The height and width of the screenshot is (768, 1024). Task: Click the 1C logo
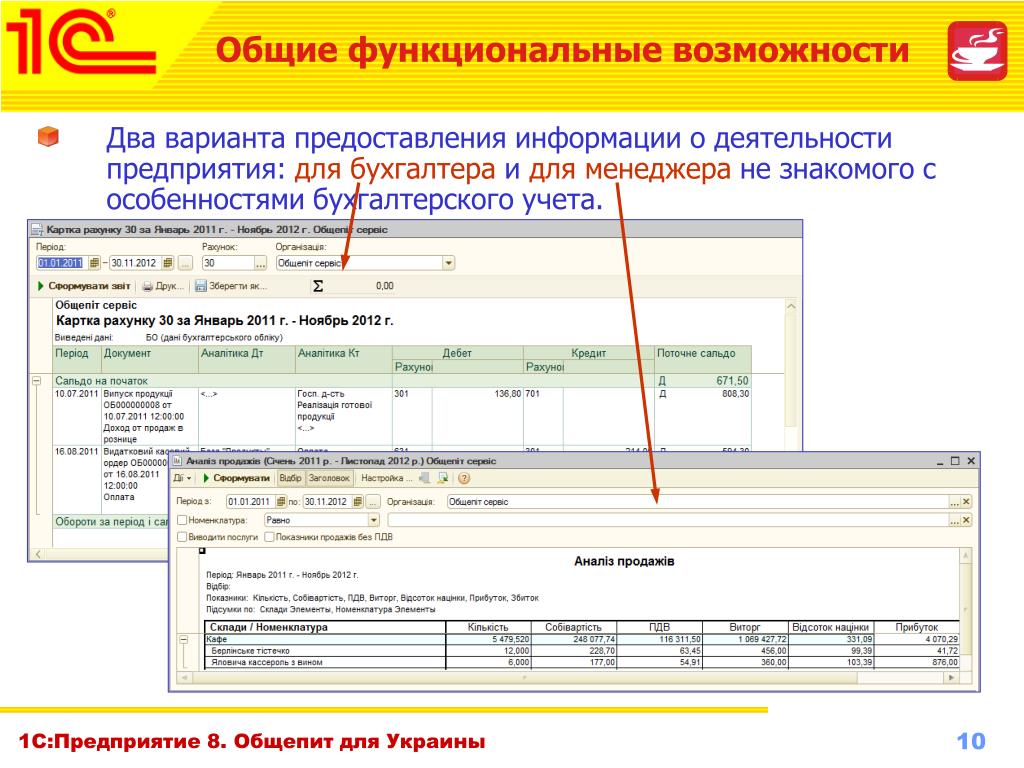pyautogui.click(x=81, y=42)
